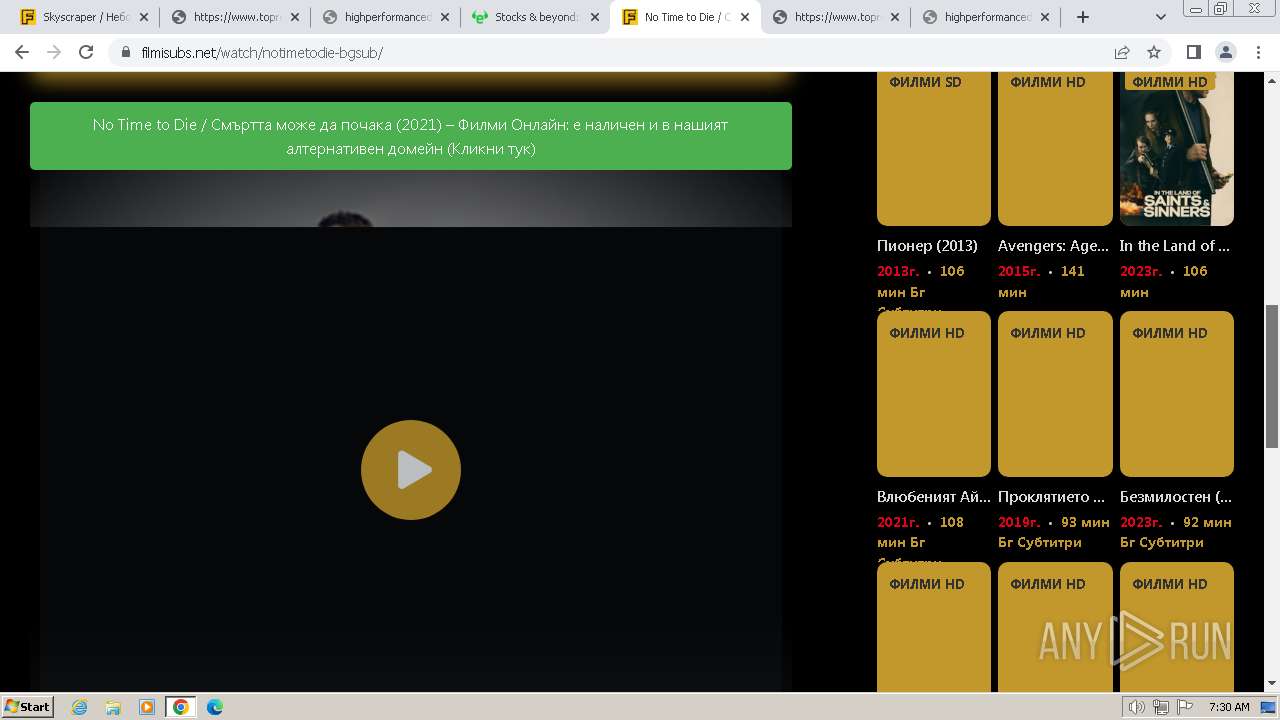This screenshot has width=1280, height=720.
Task: Click the Безмилостен title link
Action: [x=1175, y=497]
